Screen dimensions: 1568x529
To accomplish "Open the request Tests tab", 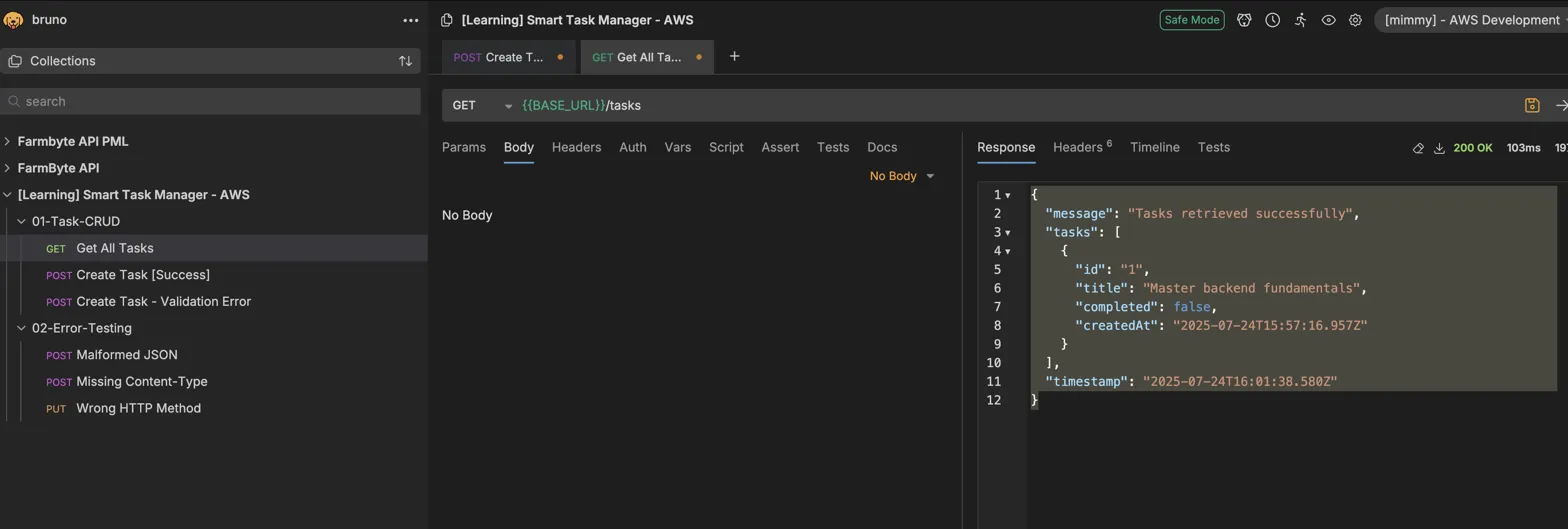I will point(833,147).
